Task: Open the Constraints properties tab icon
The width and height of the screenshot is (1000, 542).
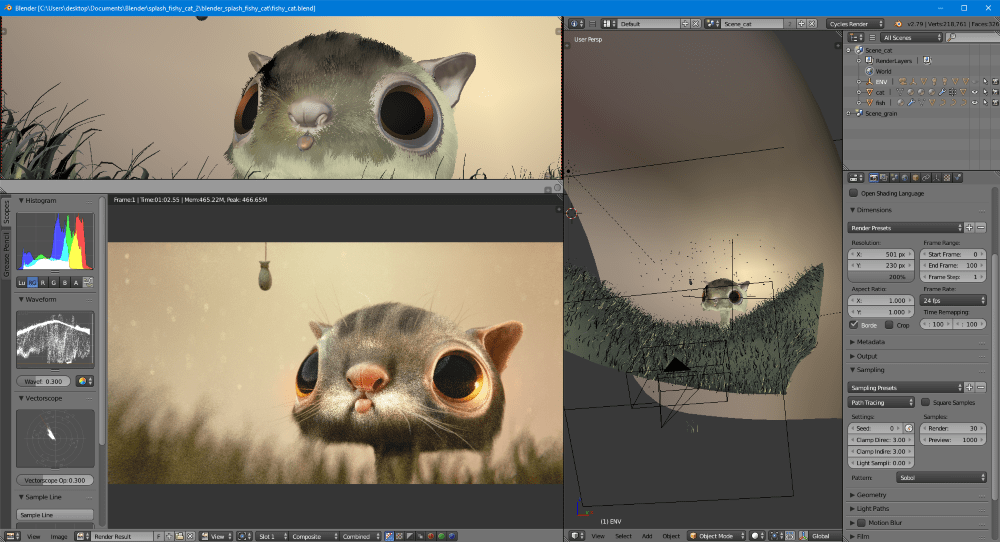Action: coord(926,178)
